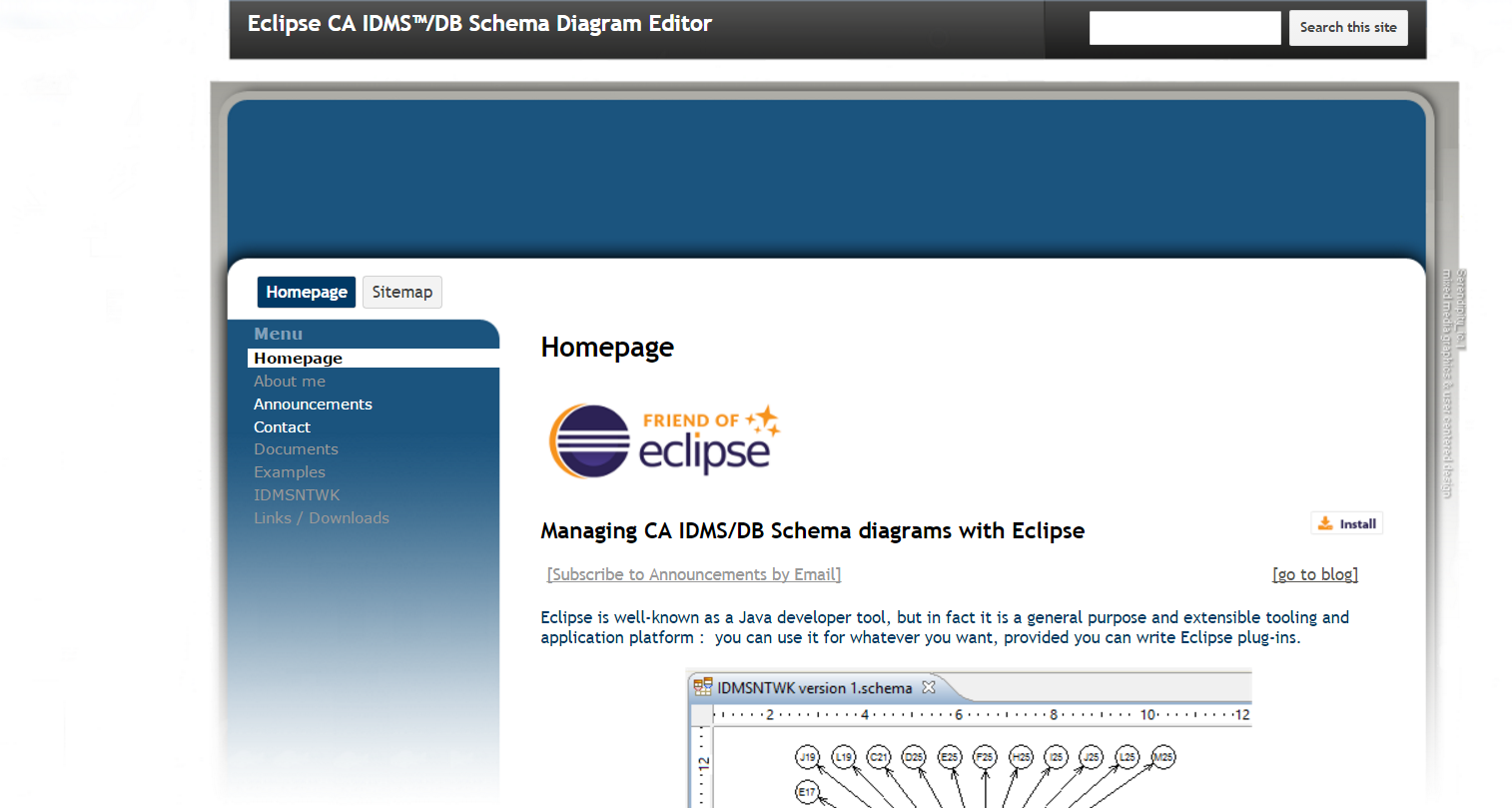The image size is (1512, 808).
Task: Open Examples in the sidebar menu
Action: tap(290, 472)
